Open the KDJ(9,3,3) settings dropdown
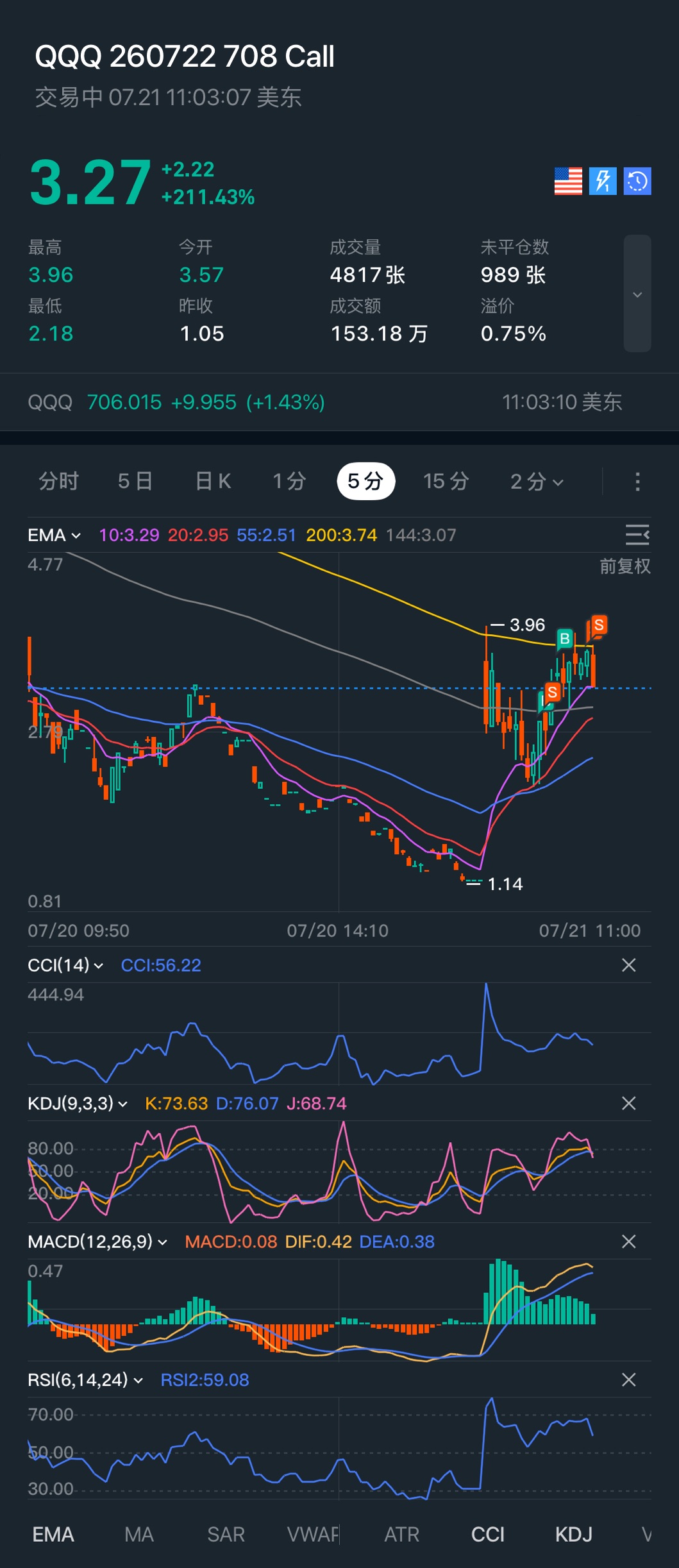The image size is (679, 1568). tap(78, 1103)
